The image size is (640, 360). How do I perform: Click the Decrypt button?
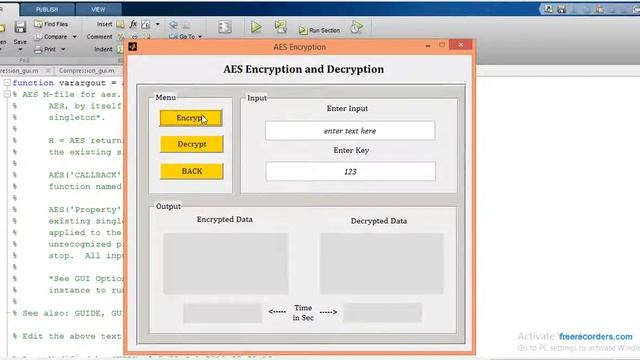coord(192,144)
